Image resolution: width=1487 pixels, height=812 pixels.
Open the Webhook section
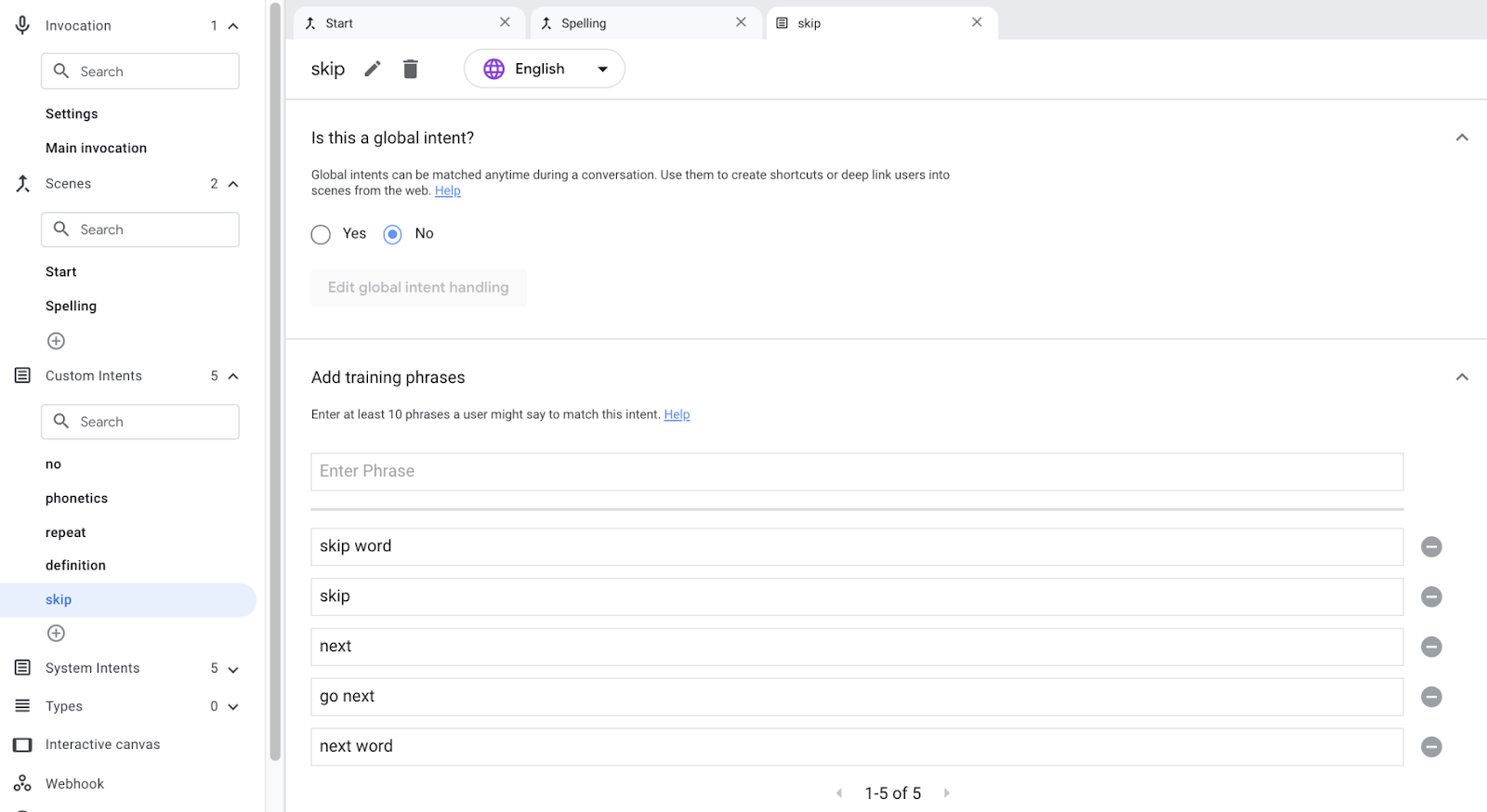click(74, 783)
